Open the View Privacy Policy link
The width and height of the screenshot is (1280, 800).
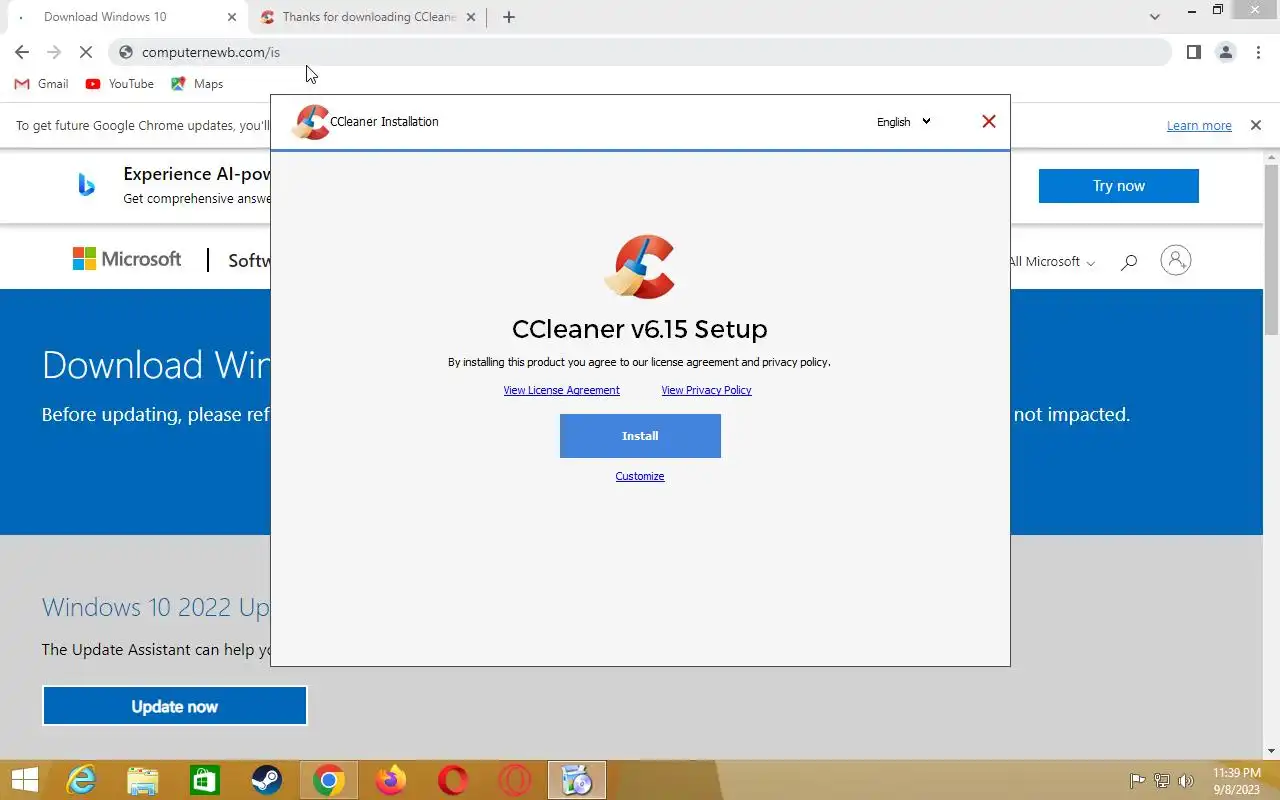706,390
